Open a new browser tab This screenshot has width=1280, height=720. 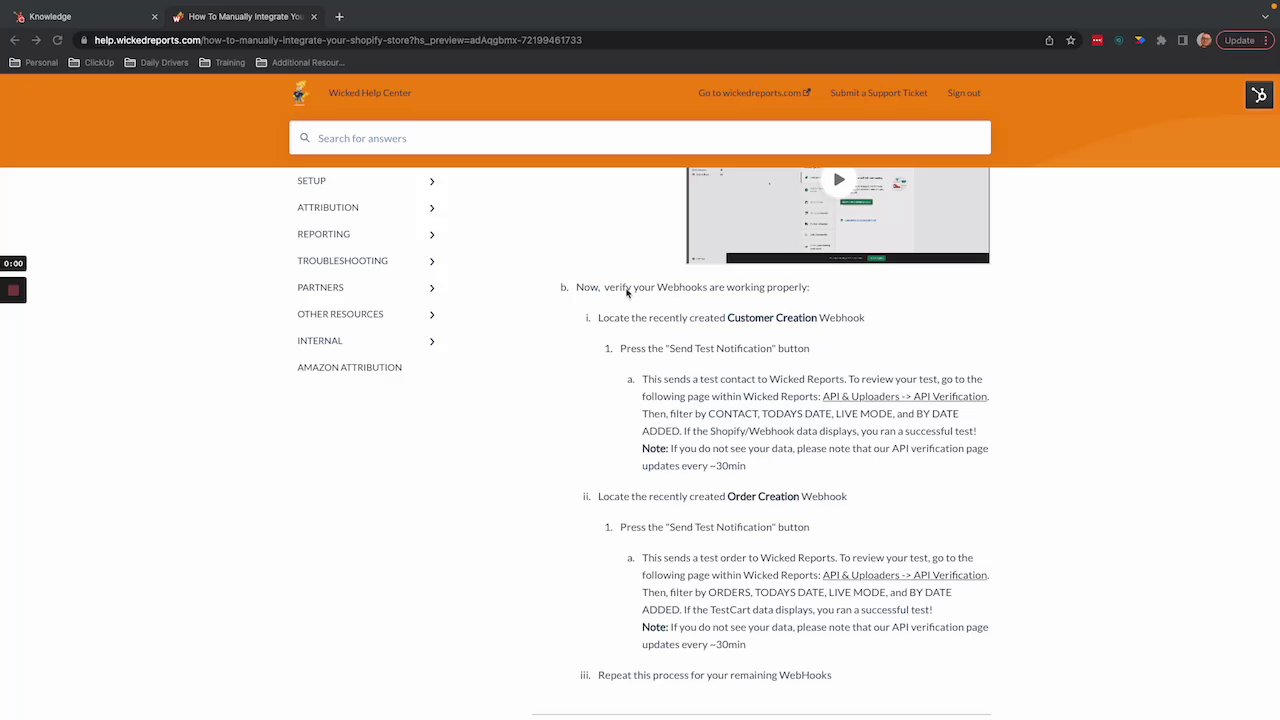339,16
